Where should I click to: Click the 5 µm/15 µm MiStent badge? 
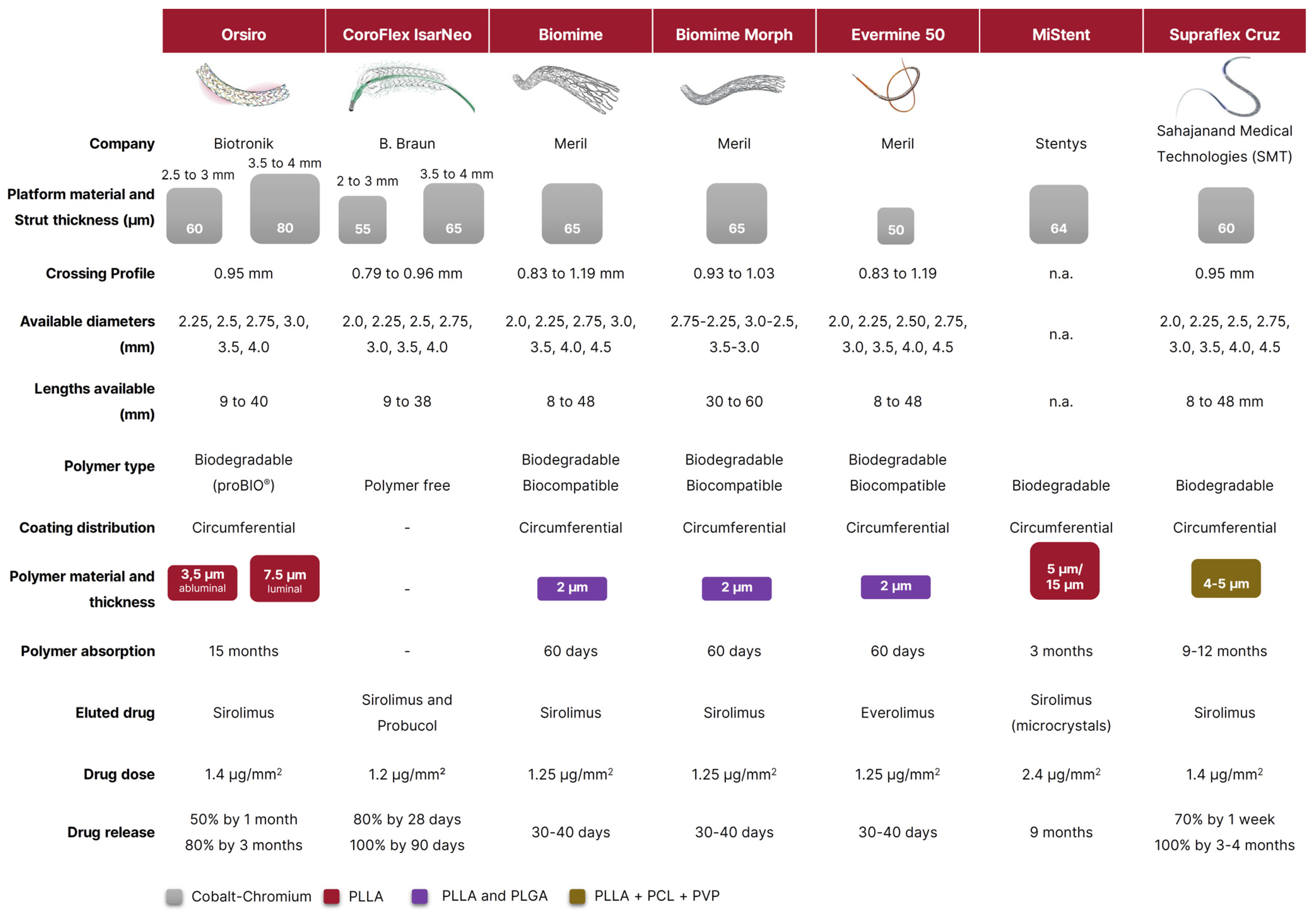[1064, 571]
